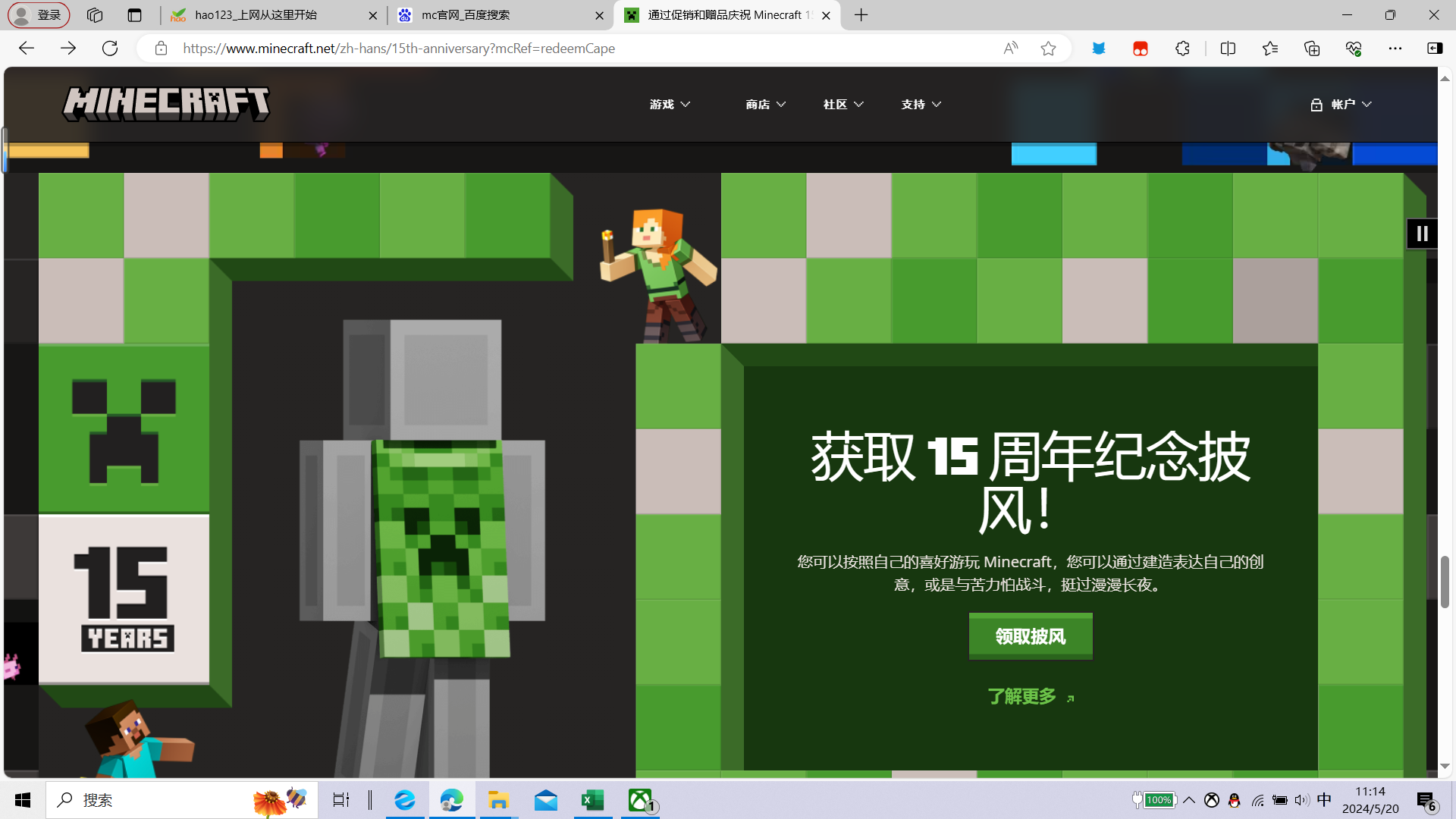Show hidden tray icons chevron
This screenshot has height=819, width=1456.
point(1189,800)
